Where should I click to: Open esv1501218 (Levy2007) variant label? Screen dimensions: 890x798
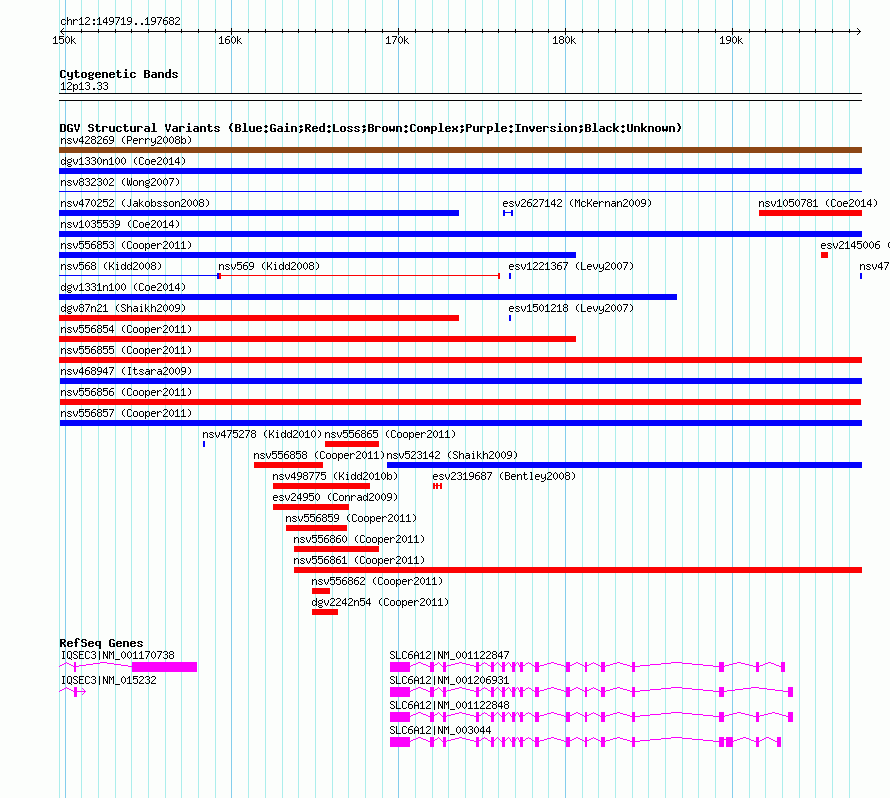tap(571, 308)
